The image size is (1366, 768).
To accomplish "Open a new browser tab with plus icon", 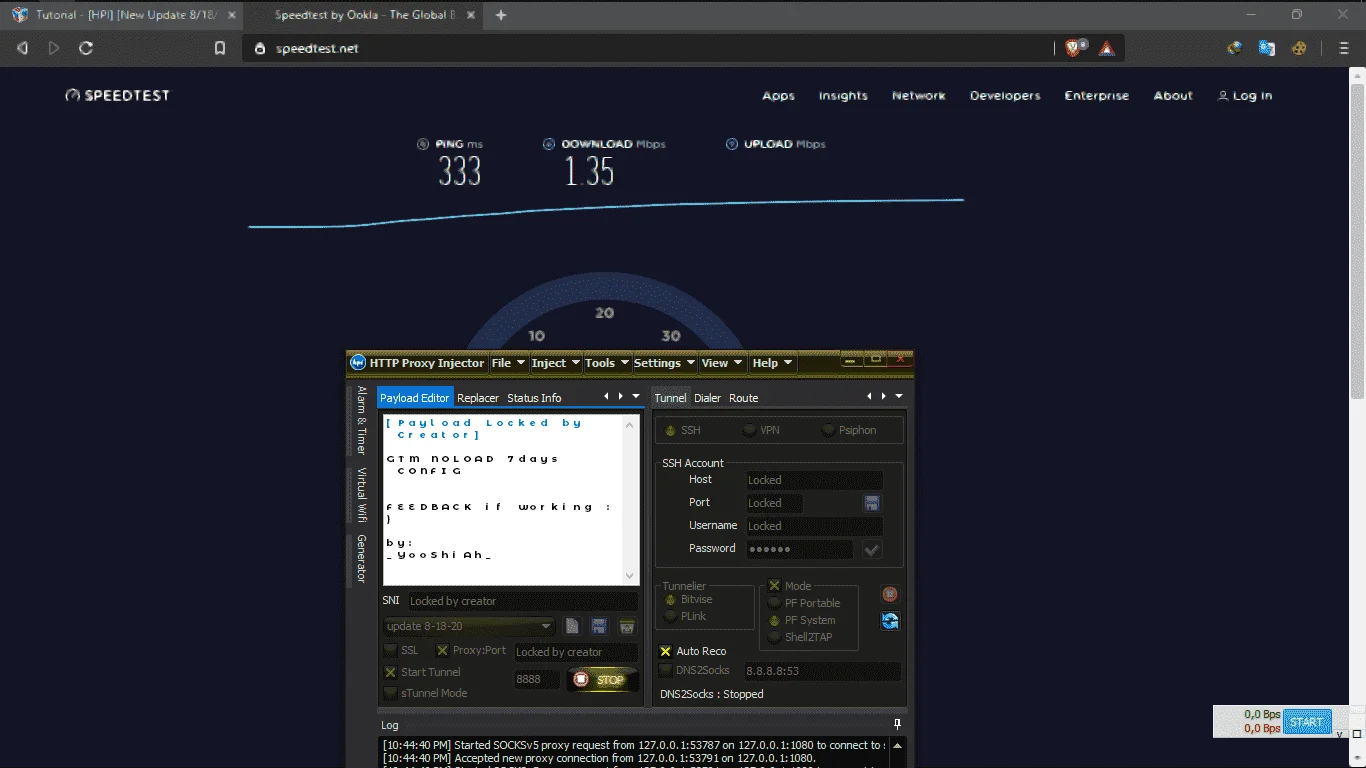I will [501, 15].
